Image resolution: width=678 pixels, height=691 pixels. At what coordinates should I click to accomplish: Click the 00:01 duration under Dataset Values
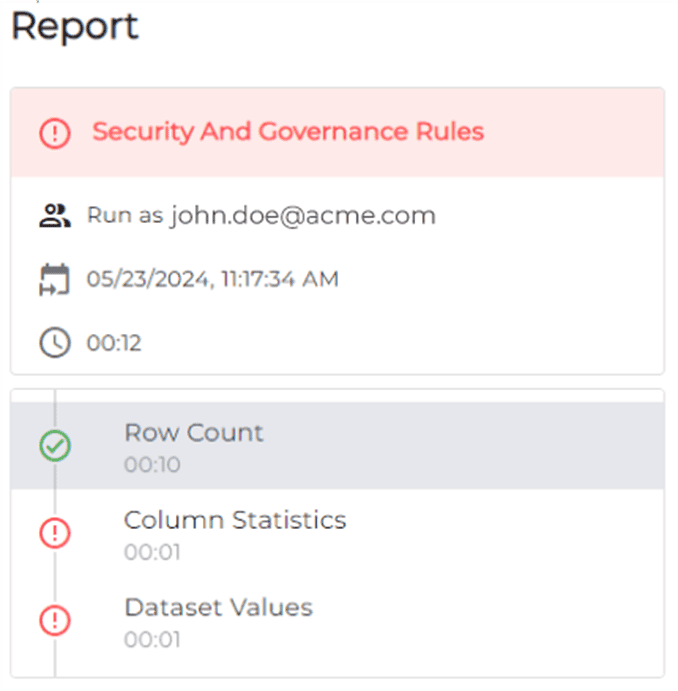(x=152, y=639)
